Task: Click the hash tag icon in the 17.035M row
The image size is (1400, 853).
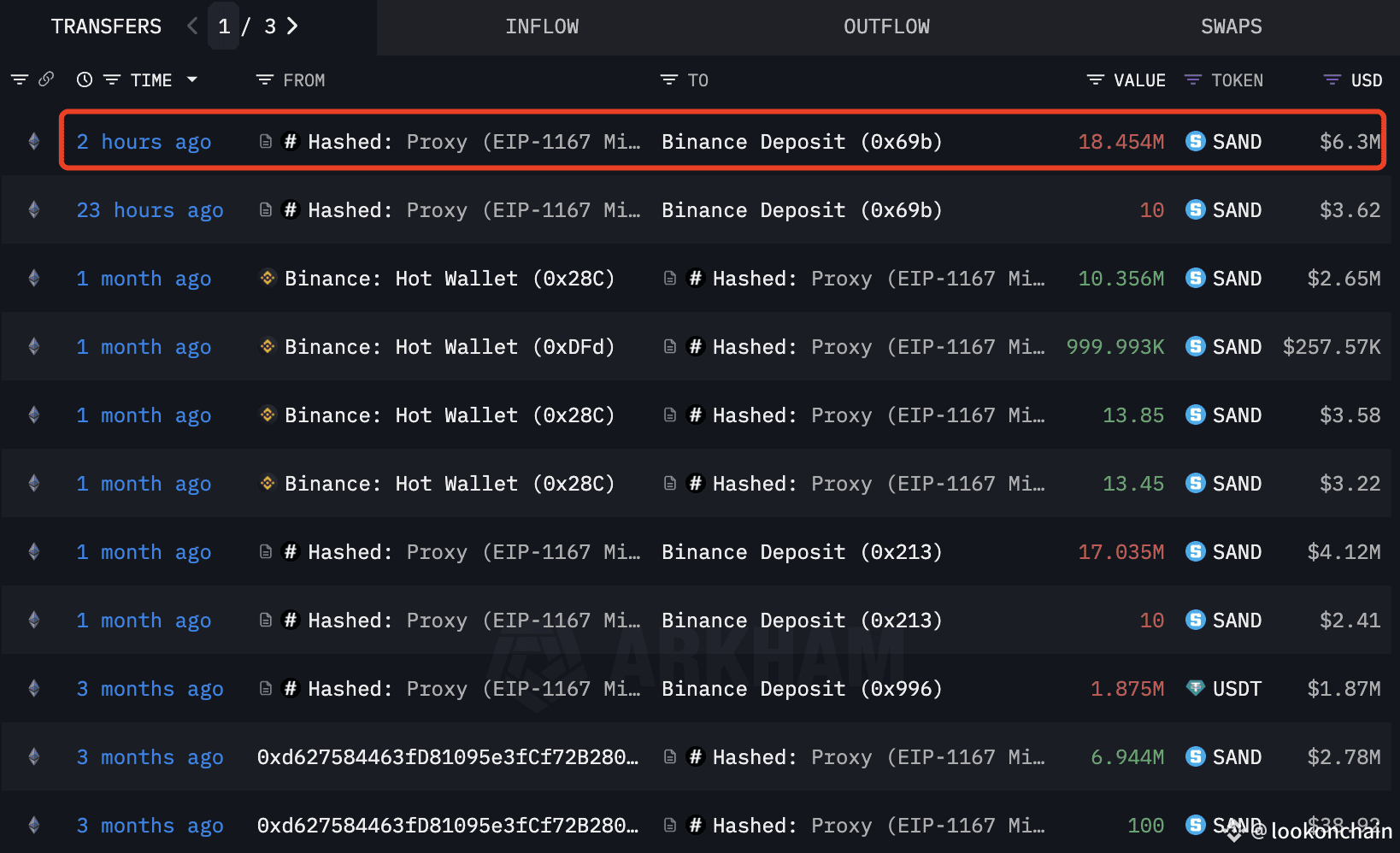Action: [x=291, y=551]
